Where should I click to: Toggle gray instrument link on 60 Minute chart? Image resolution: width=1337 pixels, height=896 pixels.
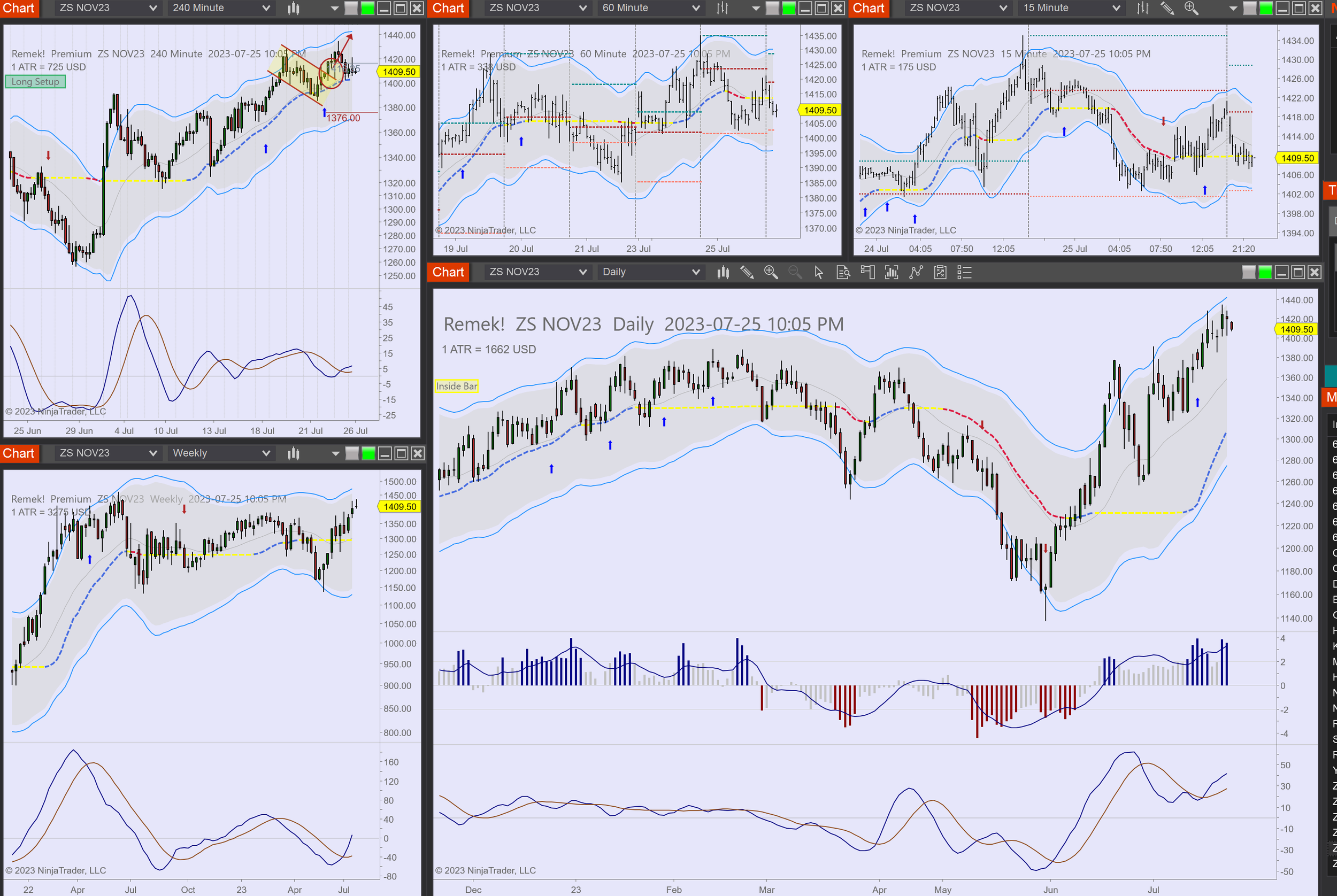pos(772,8)
